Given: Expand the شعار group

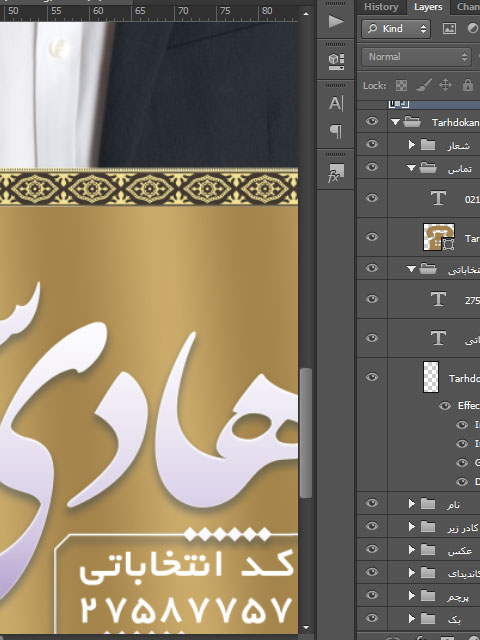Looking at the screenshot, I should pos(412,144).
